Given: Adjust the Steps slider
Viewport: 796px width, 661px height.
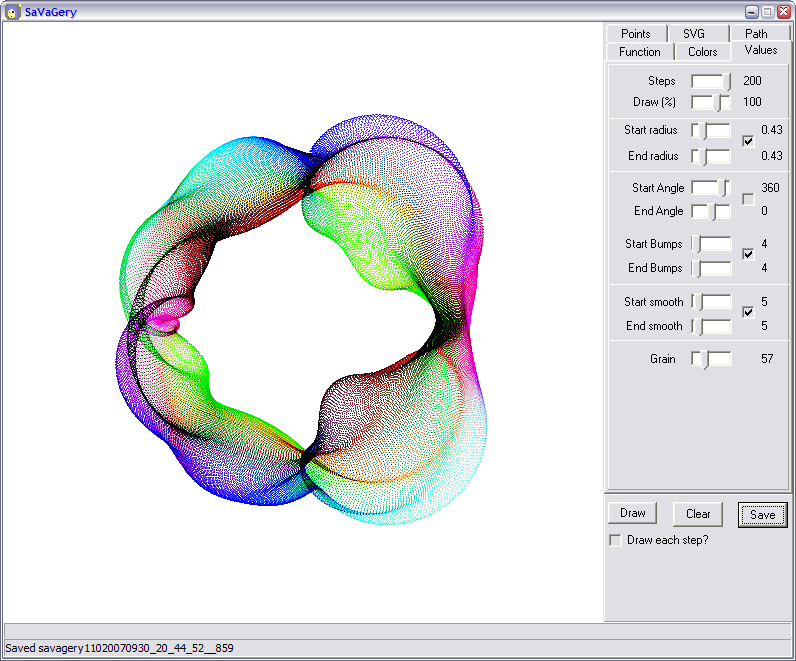Looking at the screenshot, I should point(712,81).
